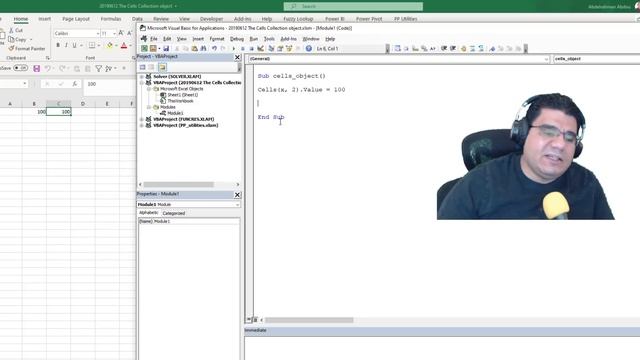The image size is (640, 360).
Task: Open Object Browser icon in VBA toolbar
Action: pos(289,49)
